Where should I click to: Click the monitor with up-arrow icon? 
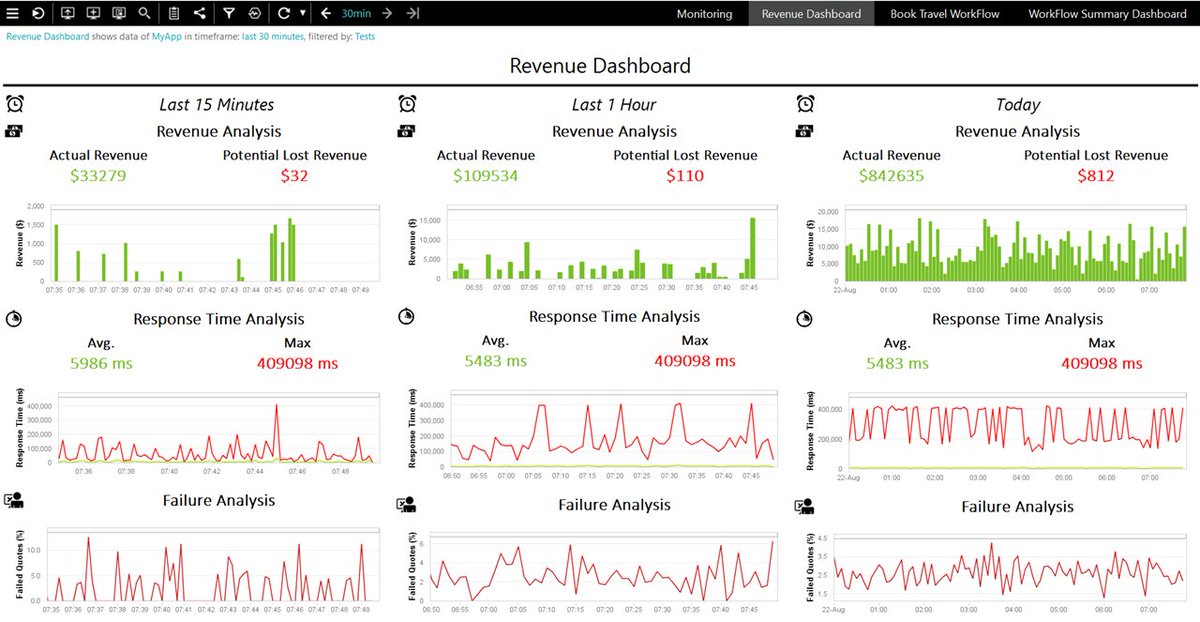[x=68, y=13]
